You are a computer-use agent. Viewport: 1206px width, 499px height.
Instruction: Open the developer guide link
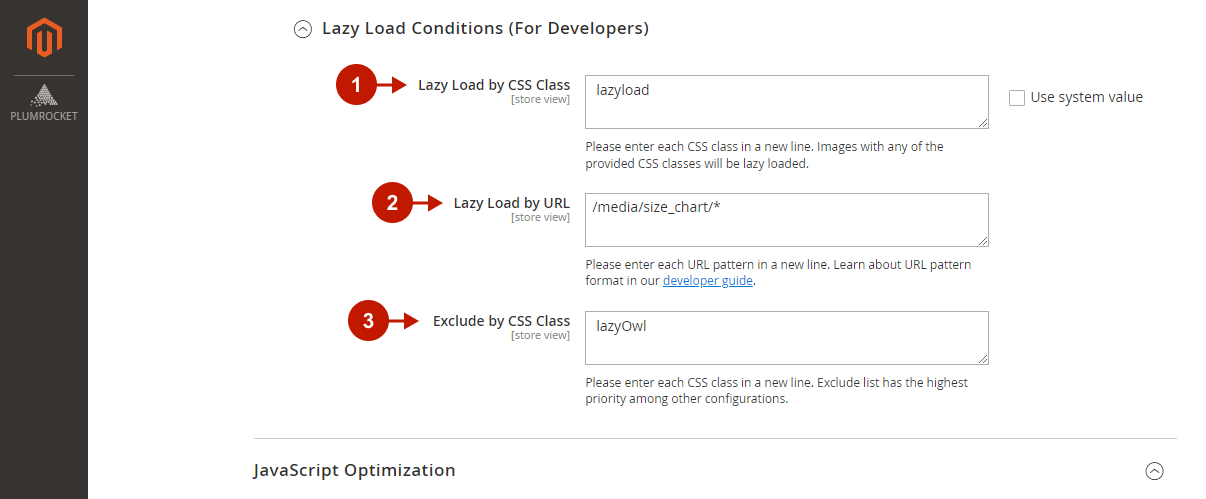(708, 281)
